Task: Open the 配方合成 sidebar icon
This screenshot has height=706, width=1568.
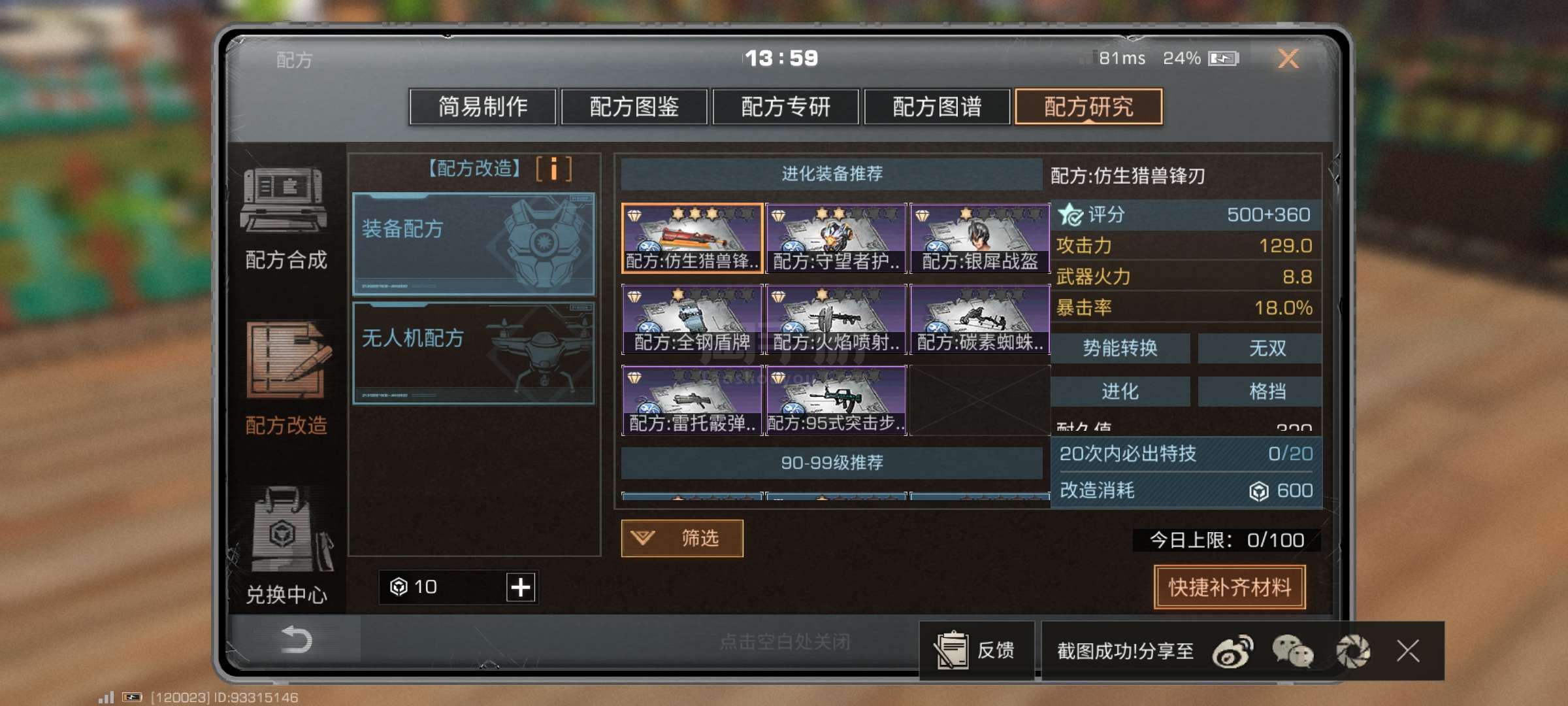Action: coord(284,199)
